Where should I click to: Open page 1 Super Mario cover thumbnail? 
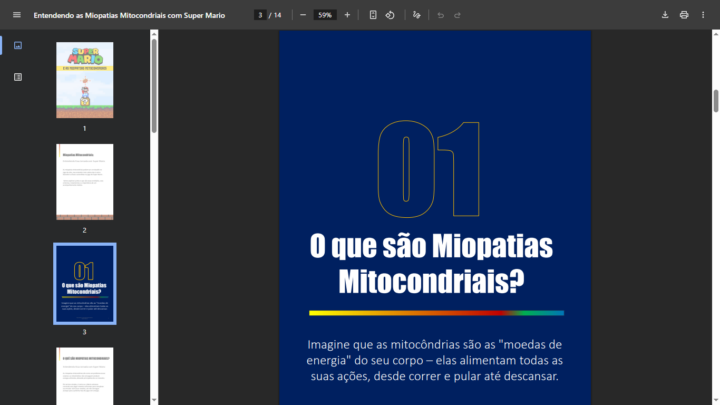(85, 80)
